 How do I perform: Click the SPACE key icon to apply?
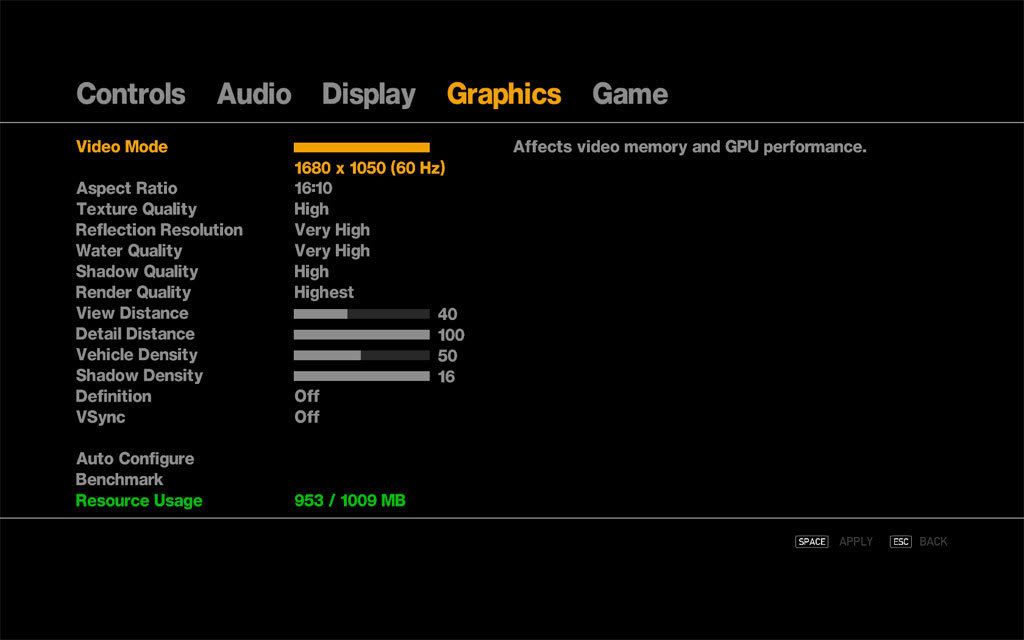pos(811,542)
